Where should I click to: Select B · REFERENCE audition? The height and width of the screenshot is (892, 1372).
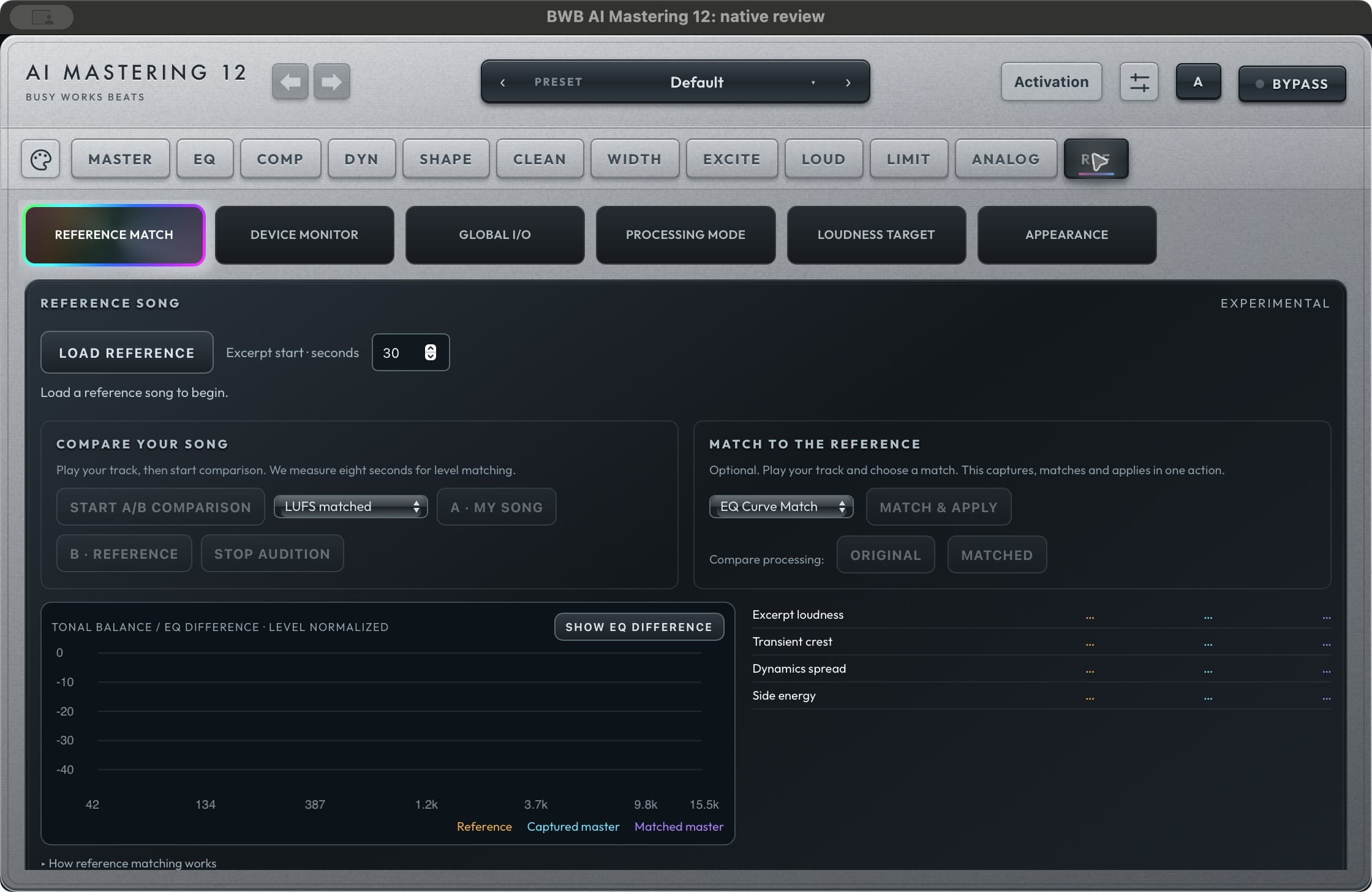124,553
